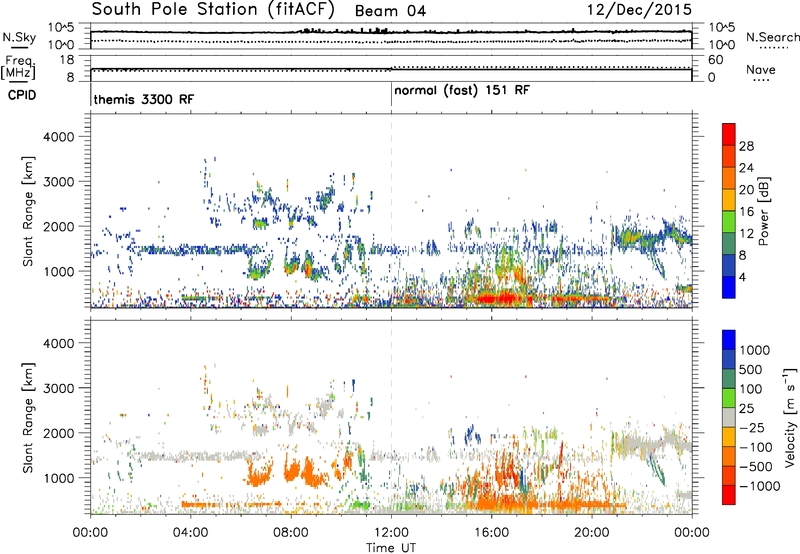
Task: Click the '100' tick on Velocity colorbar
Action: tap(751, 389)
